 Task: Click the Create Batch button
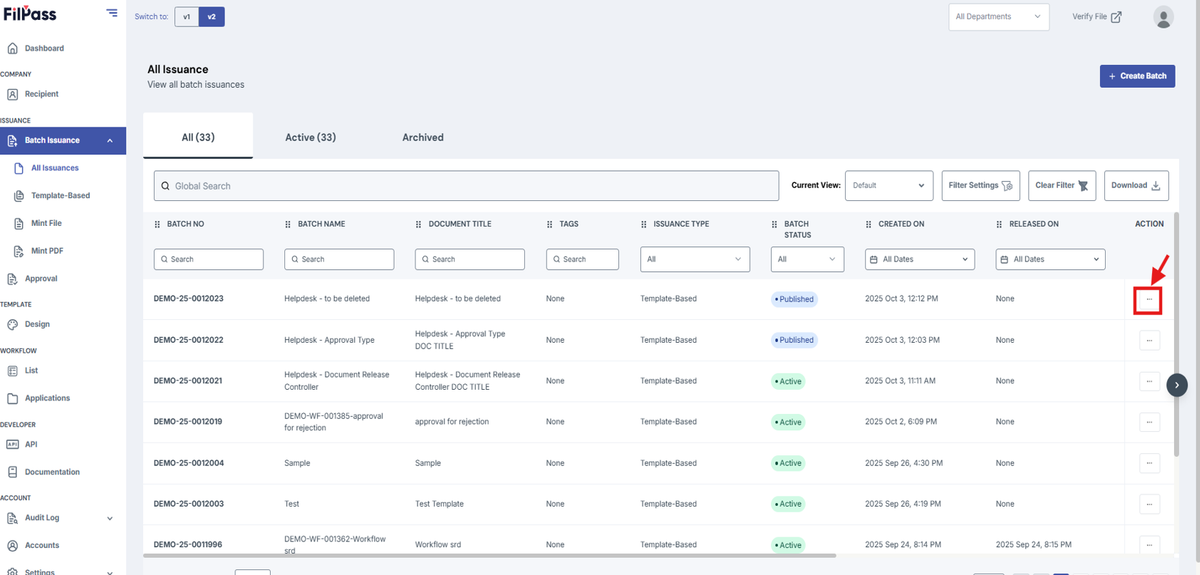[1137, 76]
